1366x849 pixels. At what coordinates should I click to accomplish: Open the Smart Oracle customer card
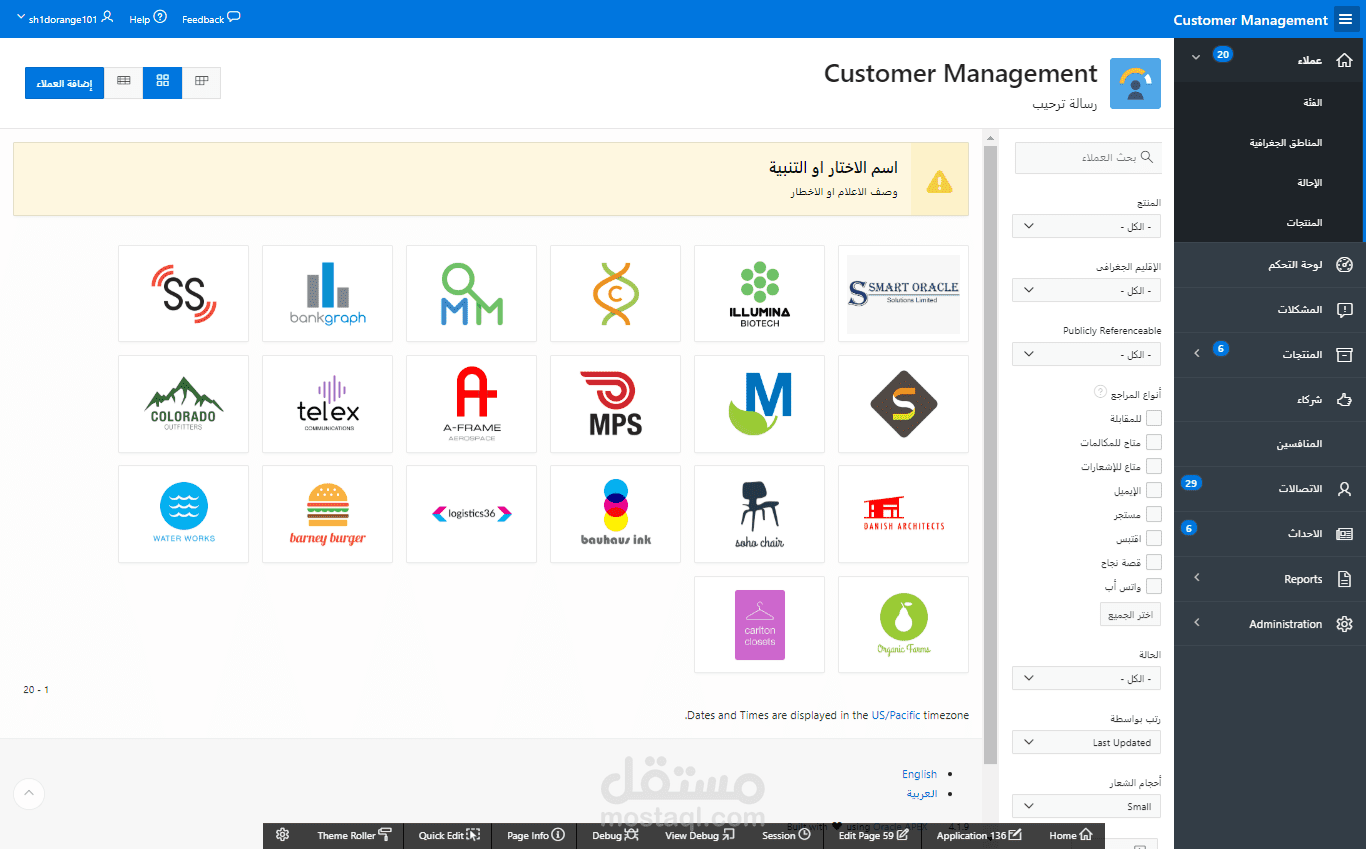click(x=903, y=293)
